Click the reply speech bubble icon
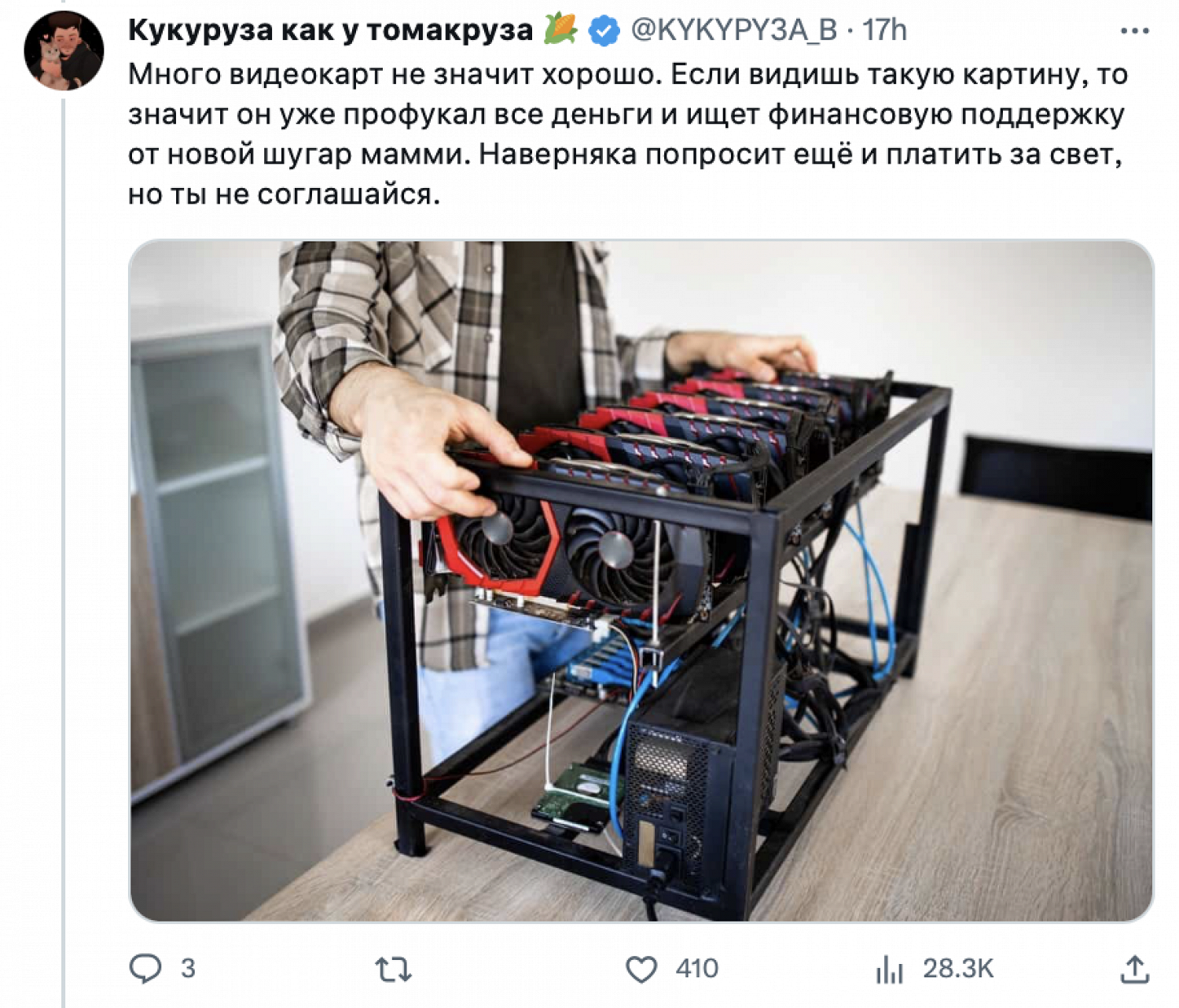This screenshot has width=1179, height=1008. click(145, 969)
